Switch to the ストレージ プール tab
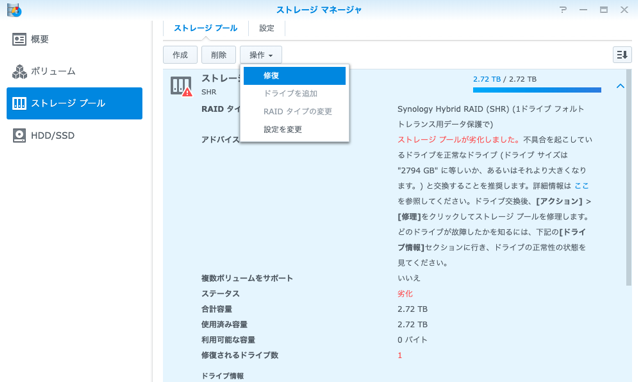 205,28
